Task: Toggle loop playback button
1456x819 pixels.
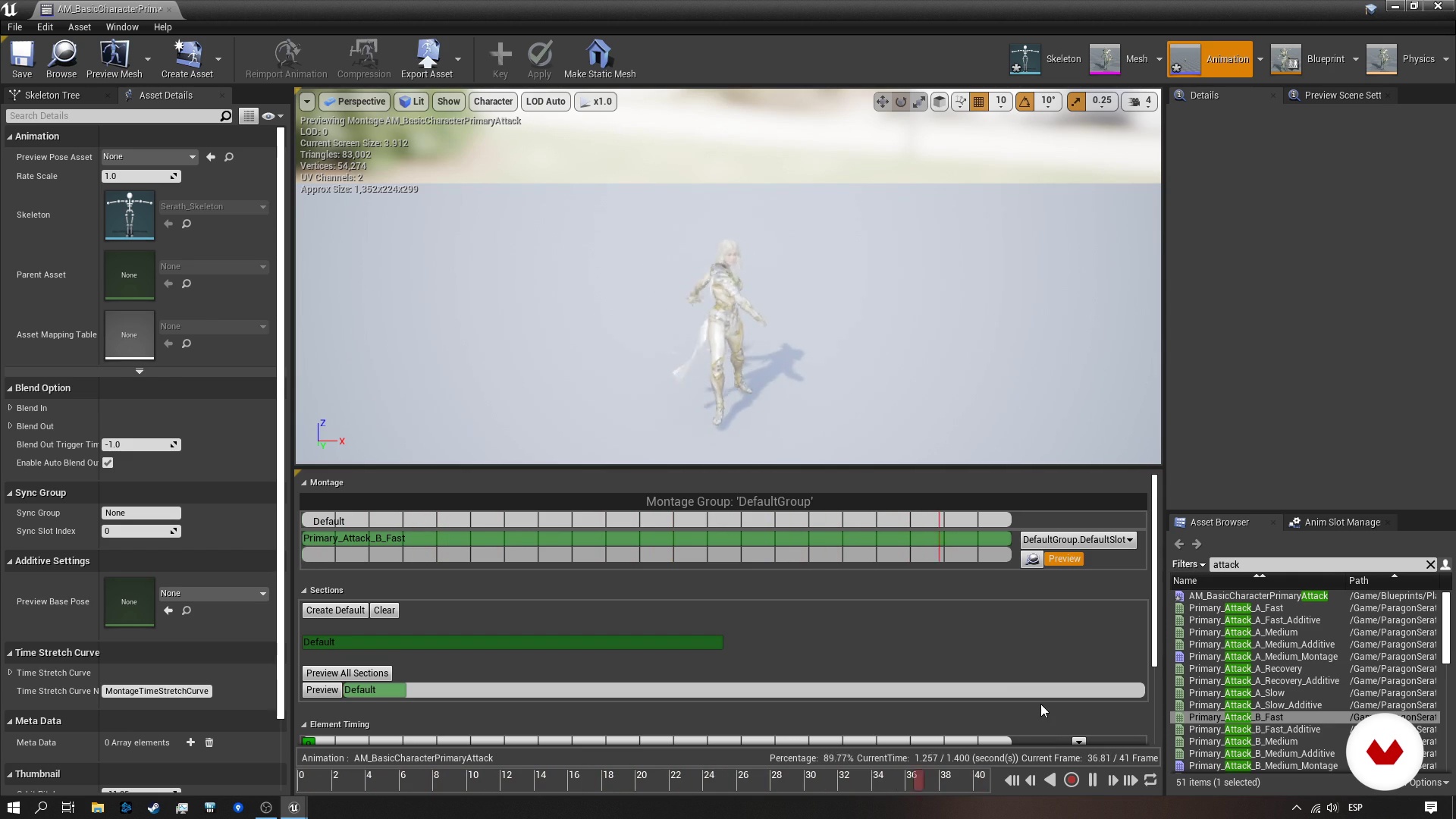Action: [1150, 780]
